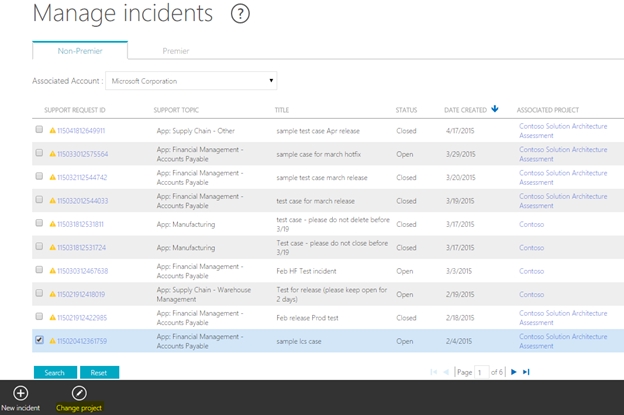Image resolution: width=624 pixels, height=415 pixels.
Task: Click the Change project pencil icon
Action: tap(79, 393)
